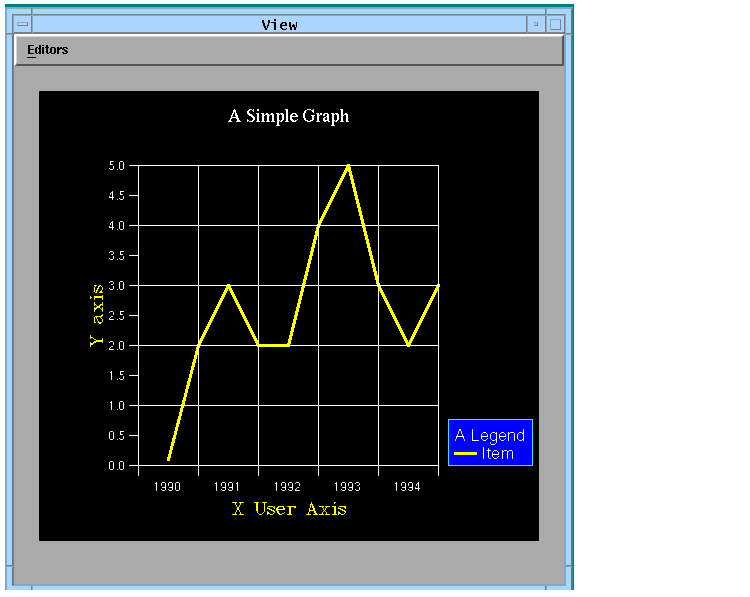Click the View title bar
The image size is (750, 597).
tap(279, 24)
